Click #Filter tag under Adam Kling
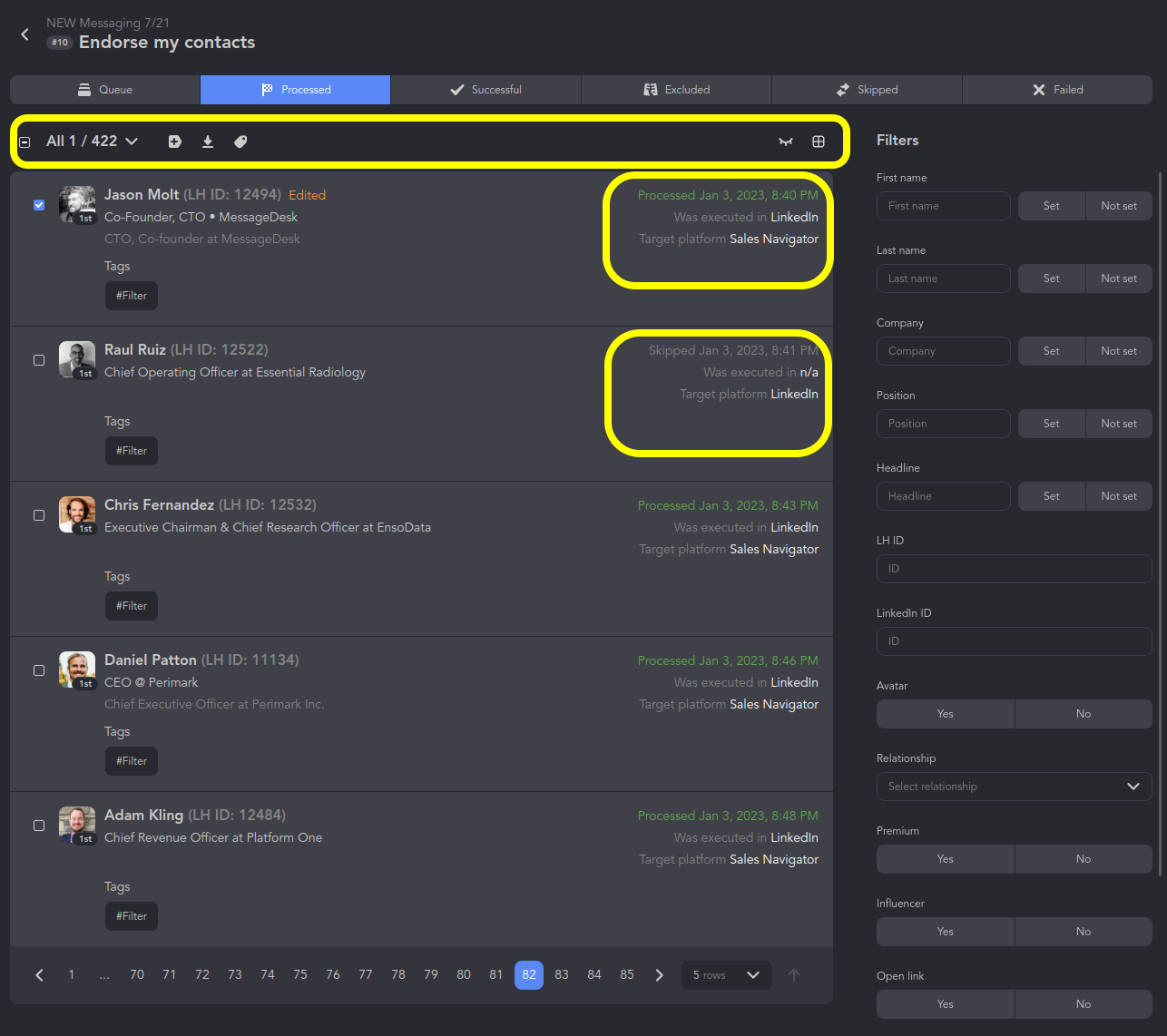This screenshot has width=1167, height=1036. (x=132, y=916)
